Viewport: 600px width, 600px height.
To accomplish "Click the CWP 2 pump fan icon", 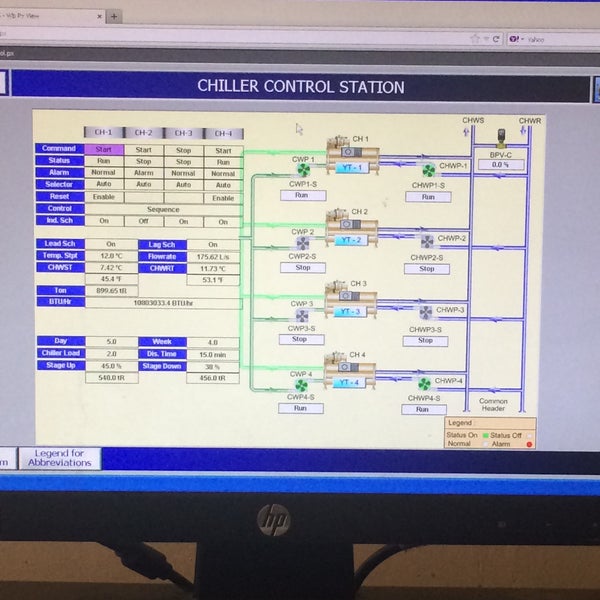I will 303,241.
